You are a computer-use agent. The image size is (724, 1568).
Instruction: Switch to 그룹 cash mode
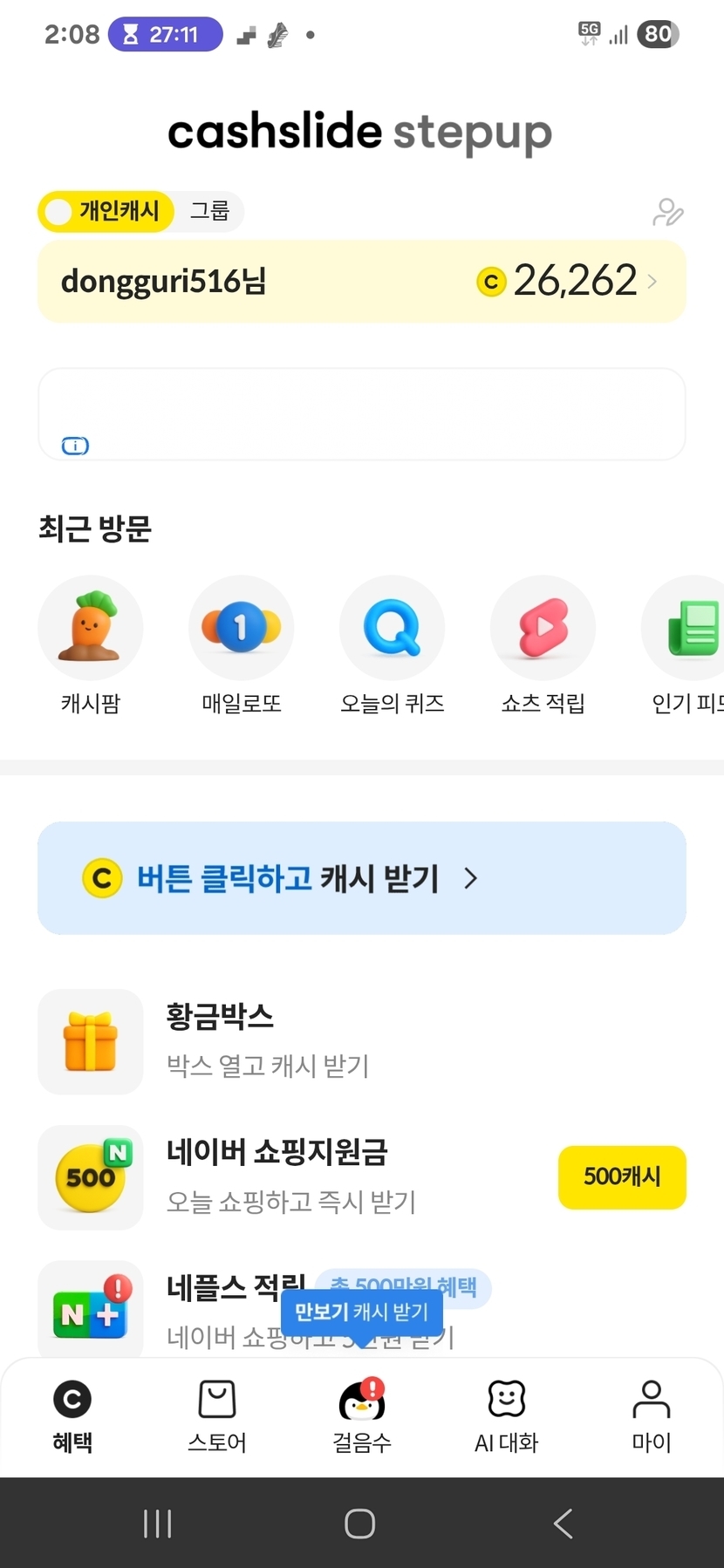point(209,212)
